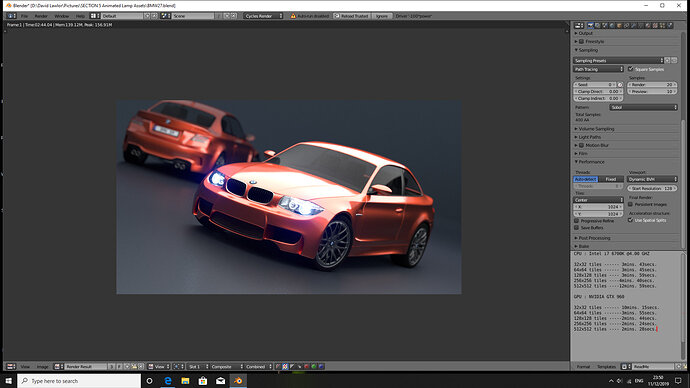Open the Path Tracing integrator dropdown

(x=598, y=69)
